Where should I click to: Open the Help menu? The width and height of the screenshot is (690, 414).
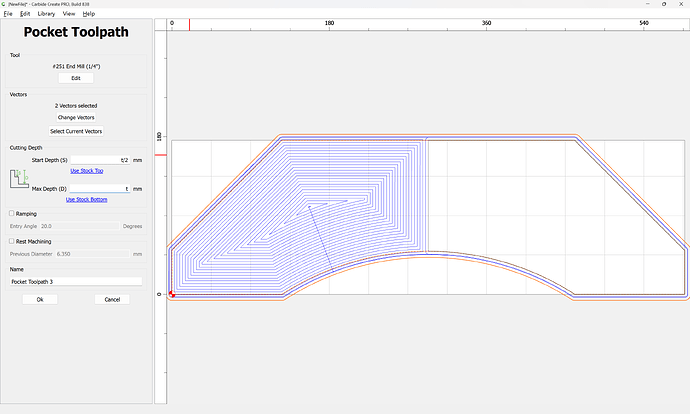pyautogui.click(x=89, y=14)
